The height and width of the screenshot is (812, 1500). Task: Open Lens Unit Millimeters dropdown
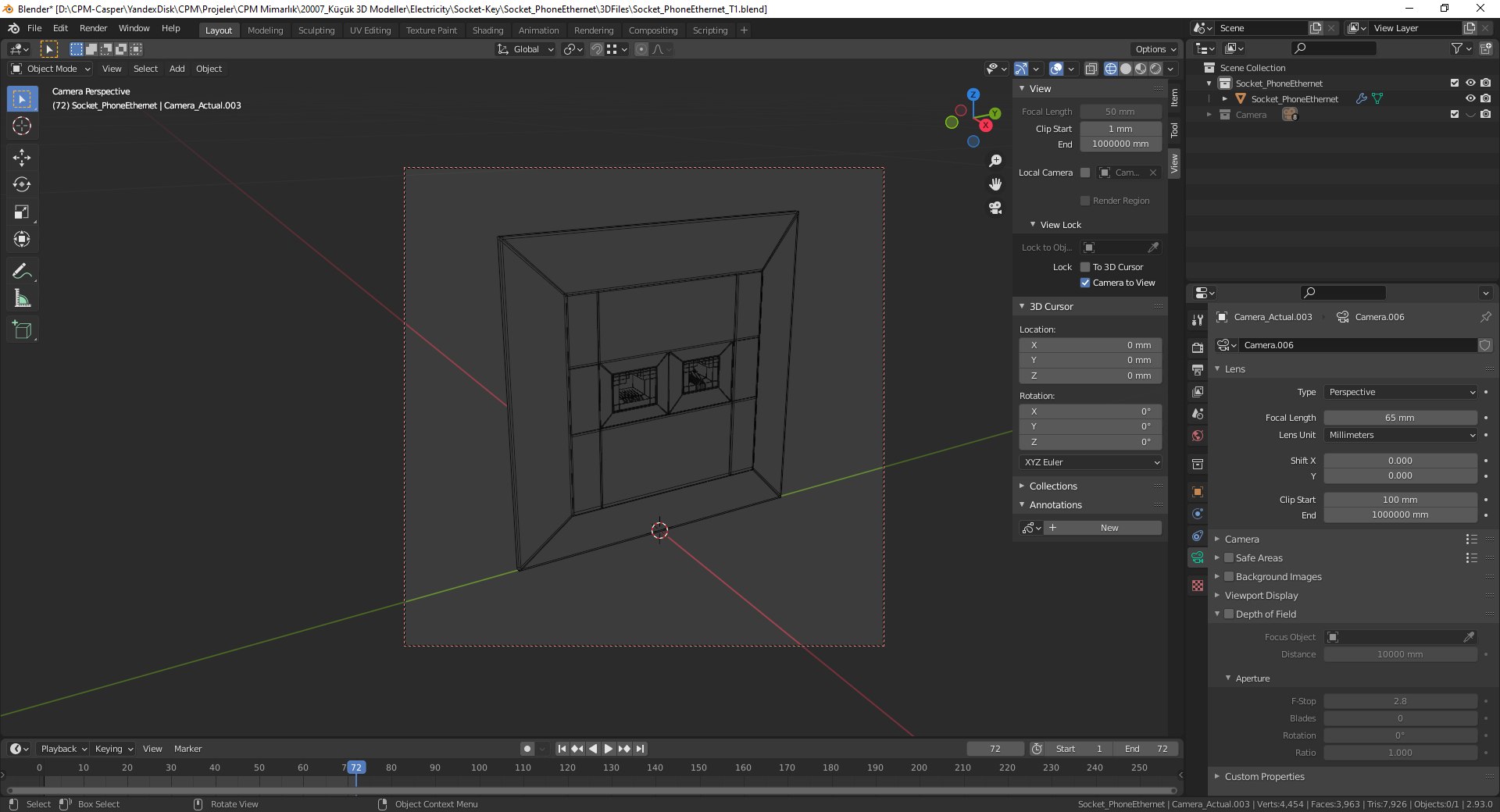1401,435
